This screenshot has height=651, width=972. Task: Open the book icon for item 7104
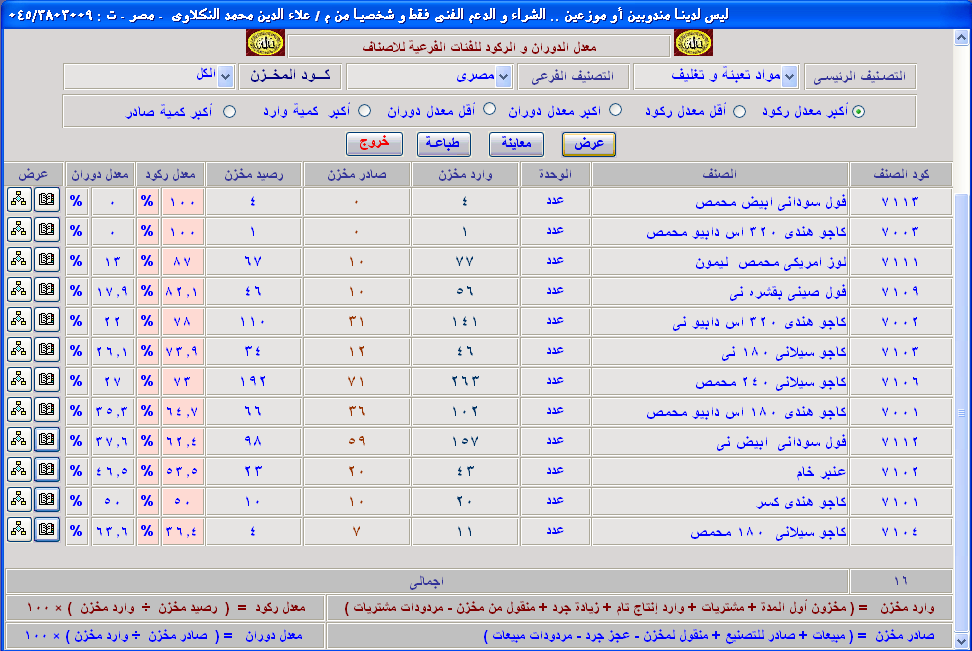(47, 530)
